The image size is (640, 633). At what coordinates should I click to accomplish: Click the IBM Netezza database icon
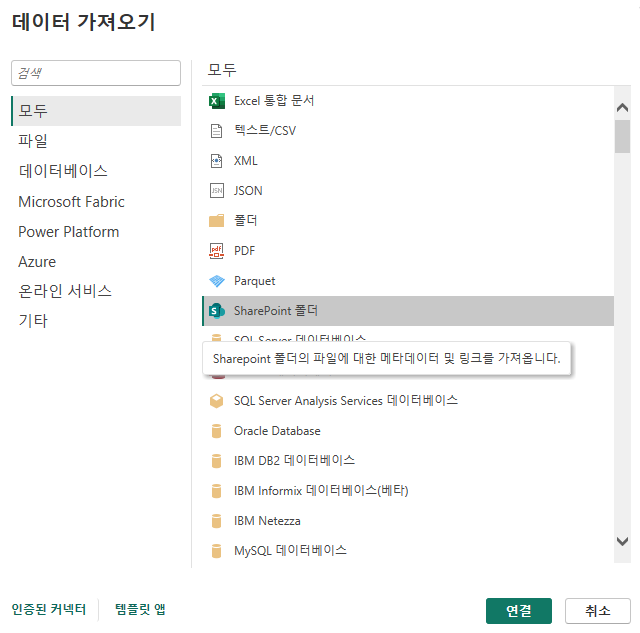coord(216,521)
